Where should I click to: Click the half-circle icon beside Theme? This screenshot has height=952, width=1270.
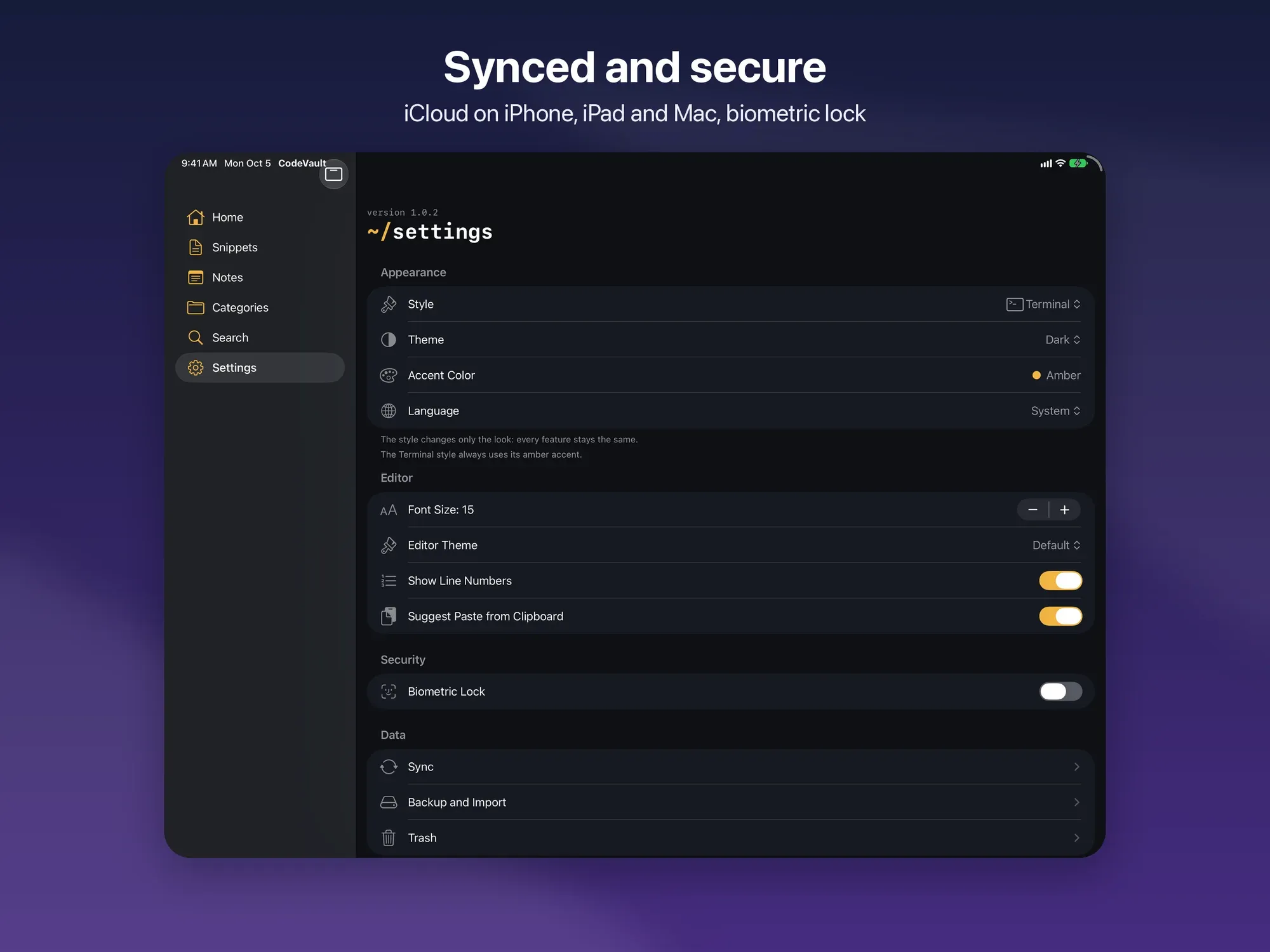[389, 340]
